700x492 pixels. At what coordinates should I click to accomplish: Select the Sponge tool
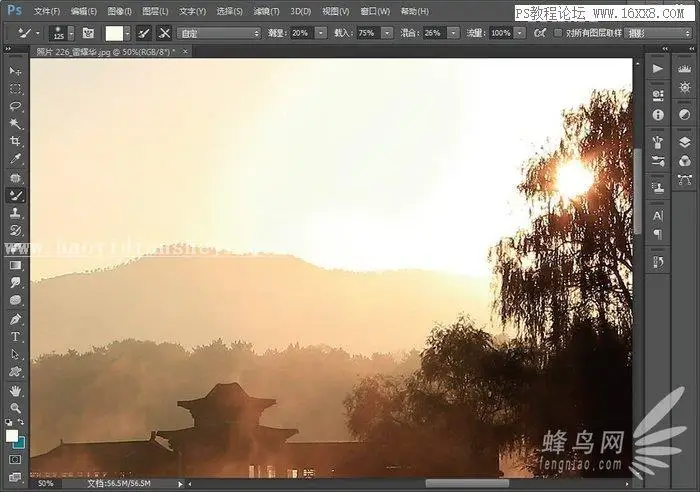click(15, 300)
